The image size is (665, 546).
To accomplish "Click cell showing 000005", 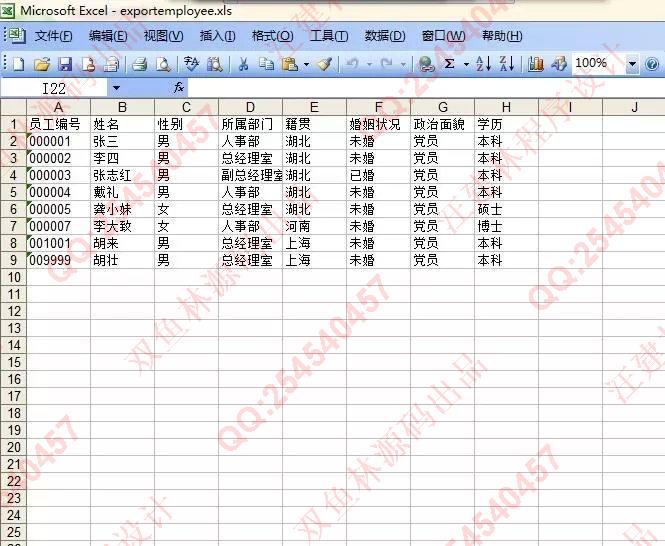I will (x=59, y=209).
